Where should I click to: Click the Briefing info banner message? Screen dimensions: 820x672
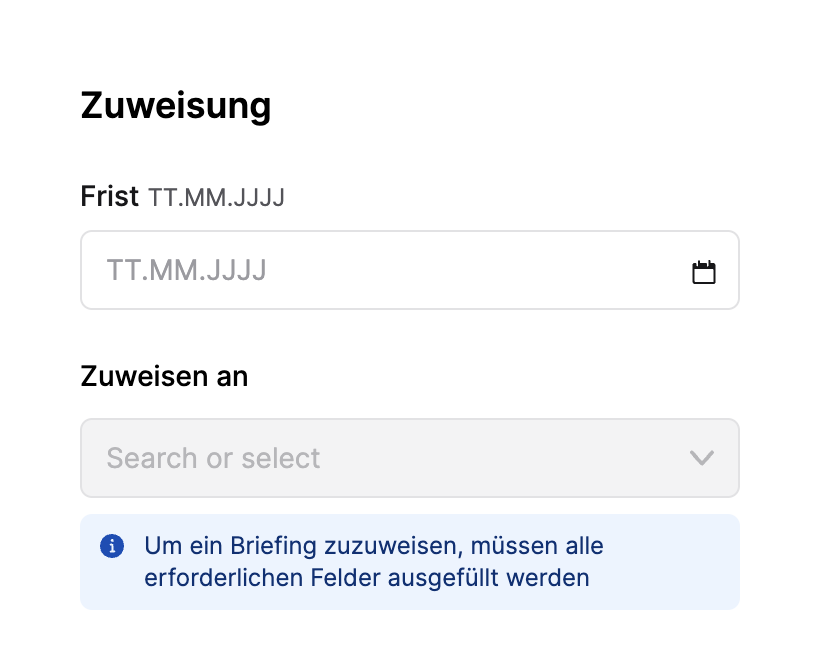point(373,562)
